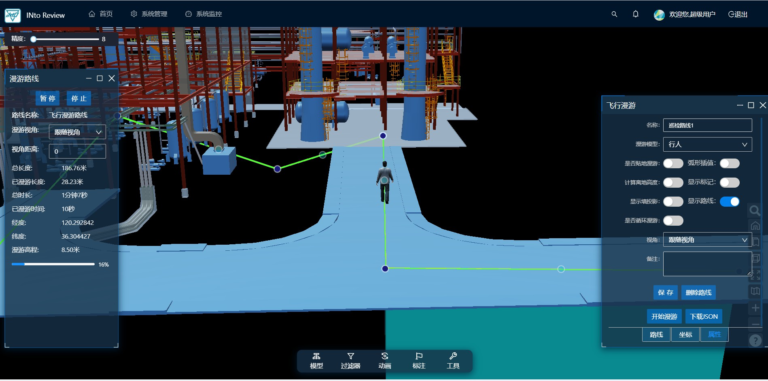The height and width of the screenshot is (381, 768).
Task: Click 视角距离 input showing 0
Action: [x=77, y=151]
